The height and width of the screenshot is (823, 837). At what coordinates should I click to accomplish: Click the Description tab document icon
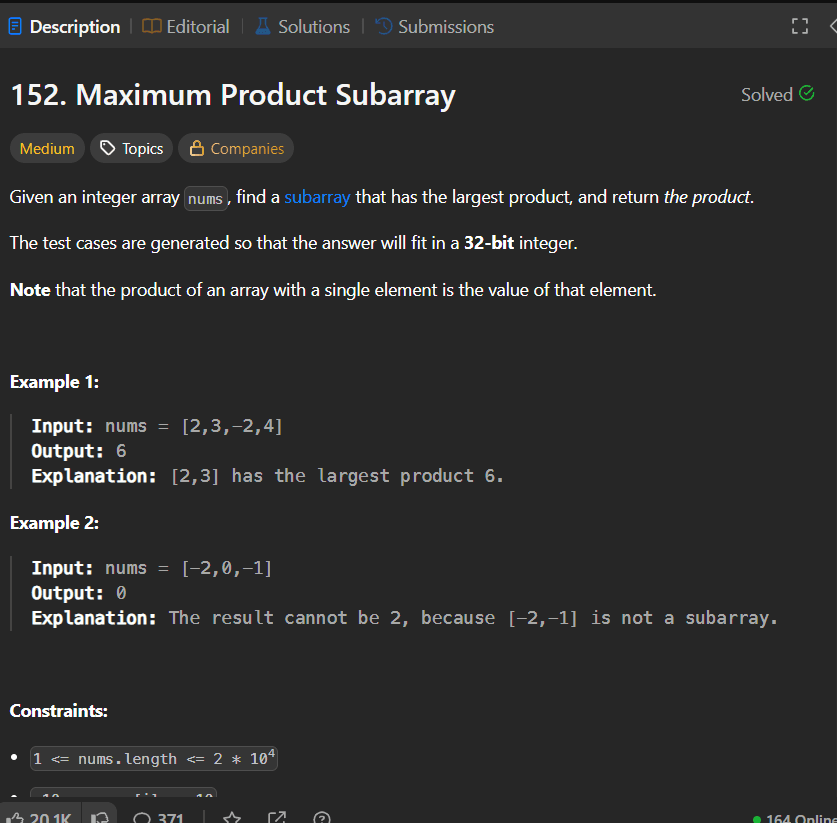click(x=14, y=26)
